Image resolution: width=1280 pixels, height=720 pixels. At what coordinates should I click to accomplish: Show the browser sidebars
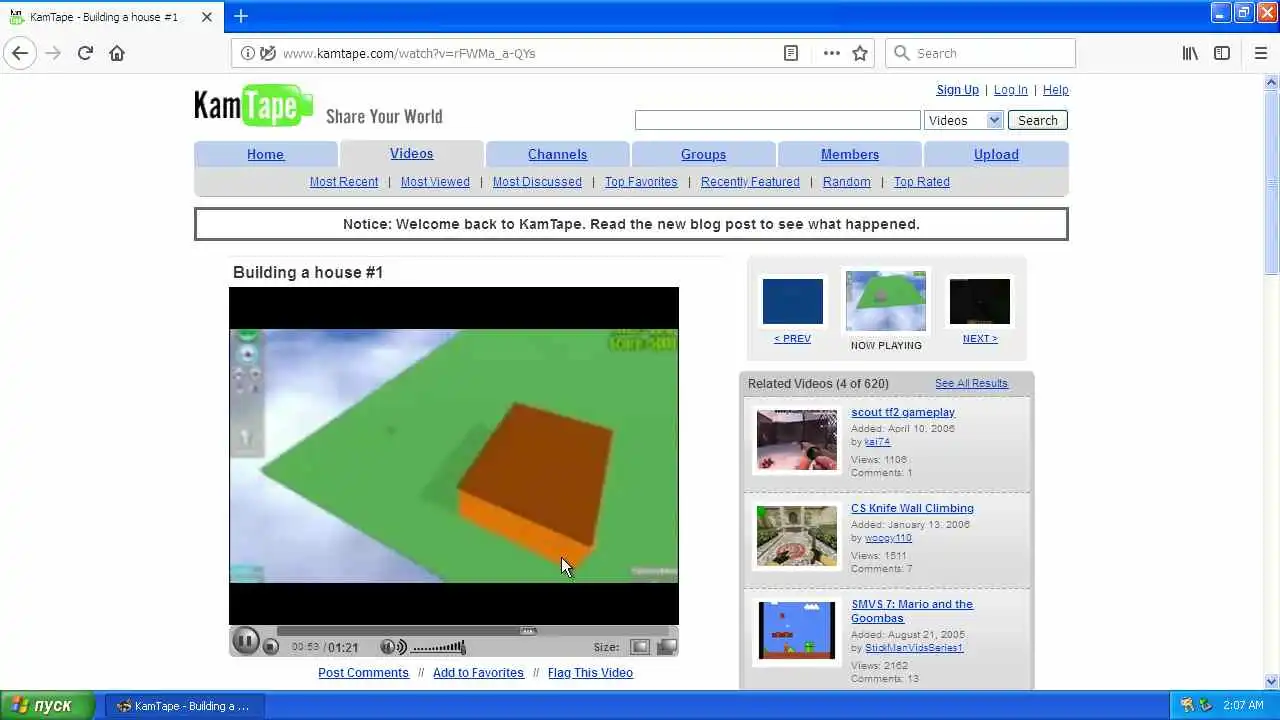click(1222, 53)
